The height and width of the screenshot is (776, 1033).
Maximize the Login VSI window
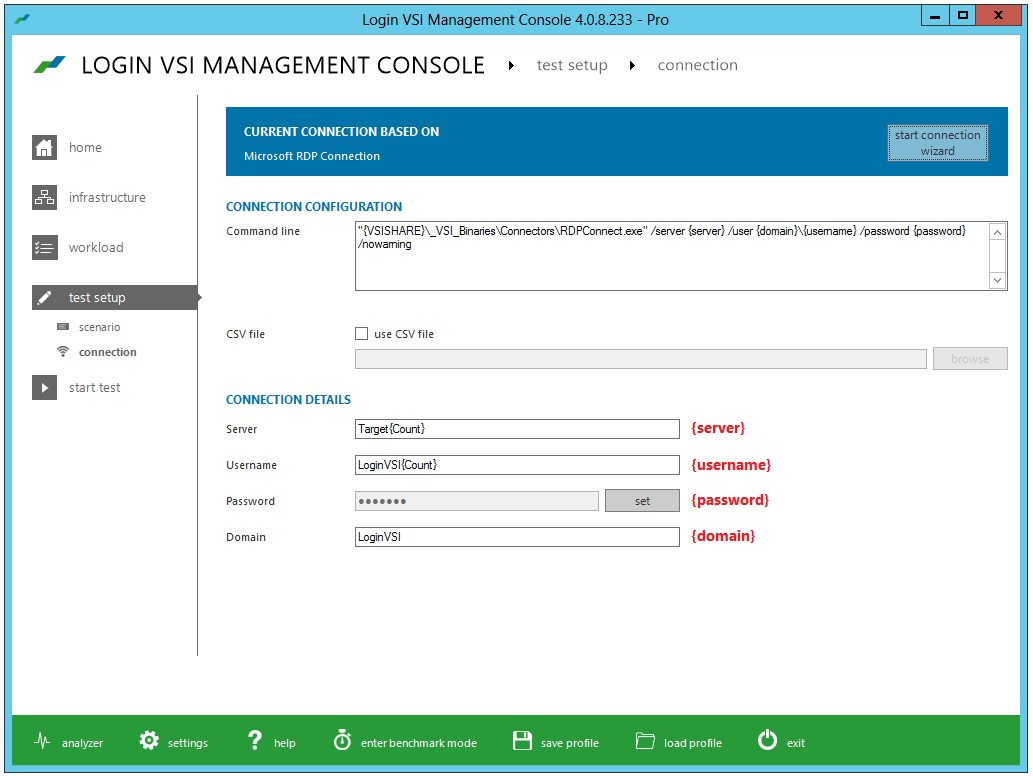point(963,16)
